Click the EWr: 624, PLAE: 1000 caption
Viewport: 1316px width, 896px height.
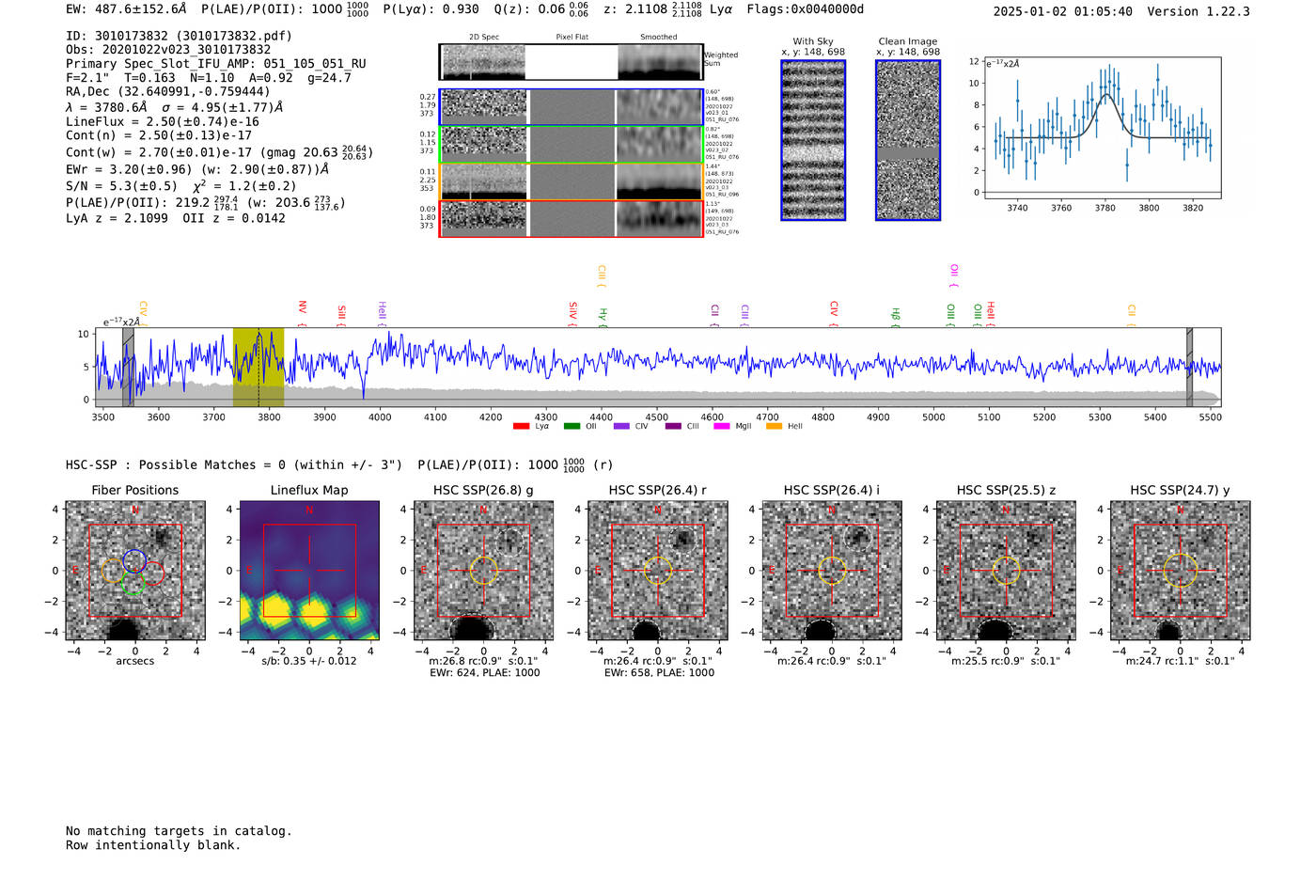[485, 673]
